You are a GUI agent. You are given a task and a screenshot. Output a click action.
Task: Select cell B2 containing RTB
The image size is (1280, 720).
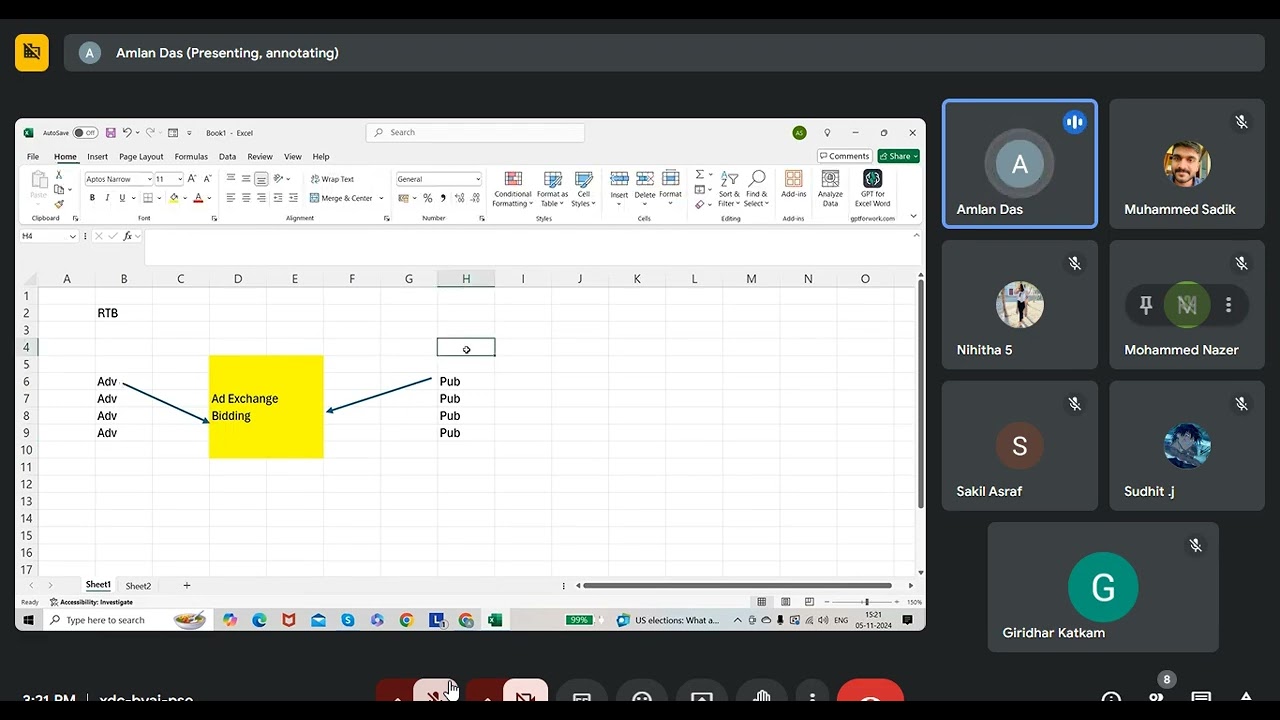[123, 313]
